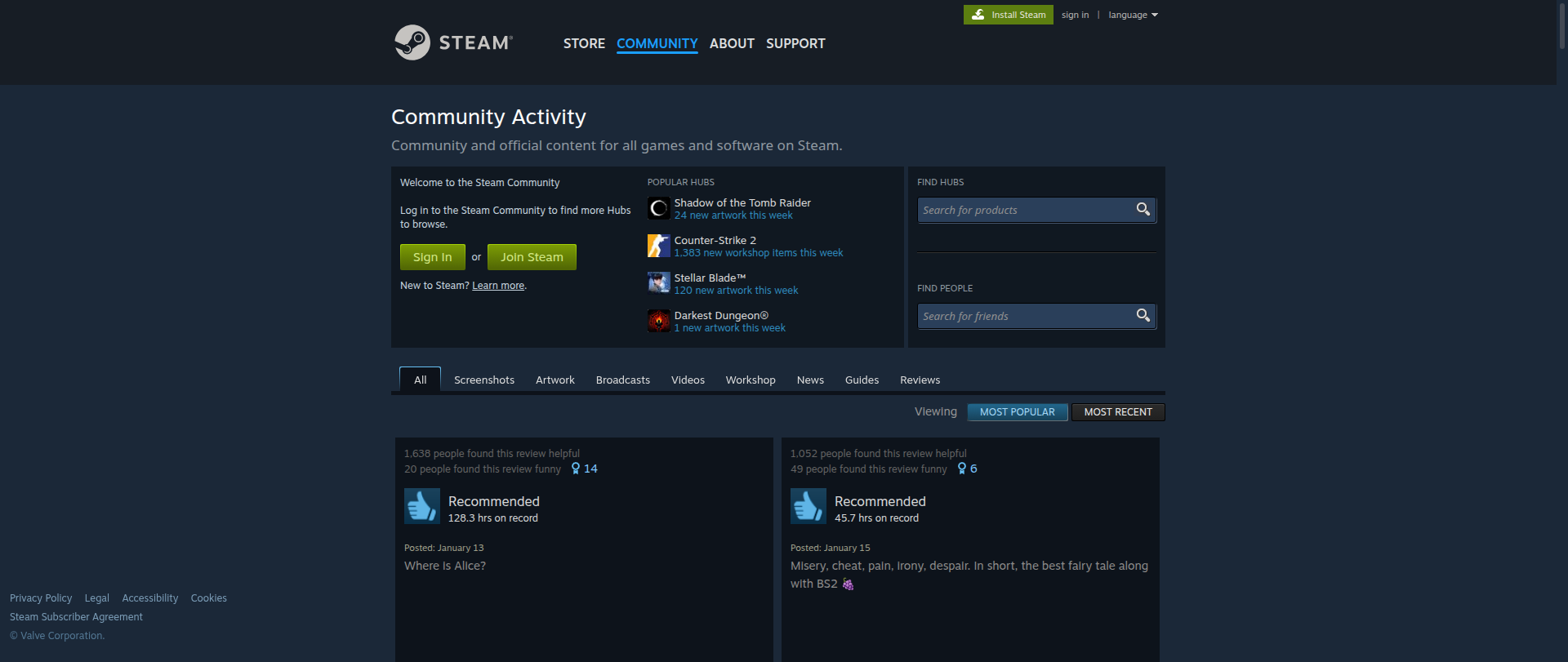
Task: Click the Find People search magnifier icon
Action: click(x=1143, y=316)
